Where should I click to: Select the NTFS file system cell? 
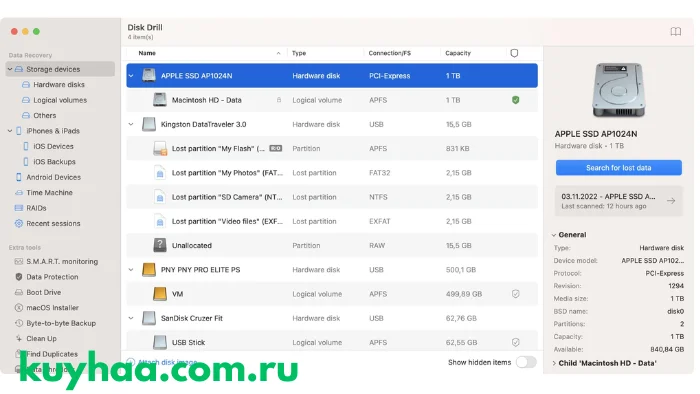pyautogui.click(x=378, y=197)
